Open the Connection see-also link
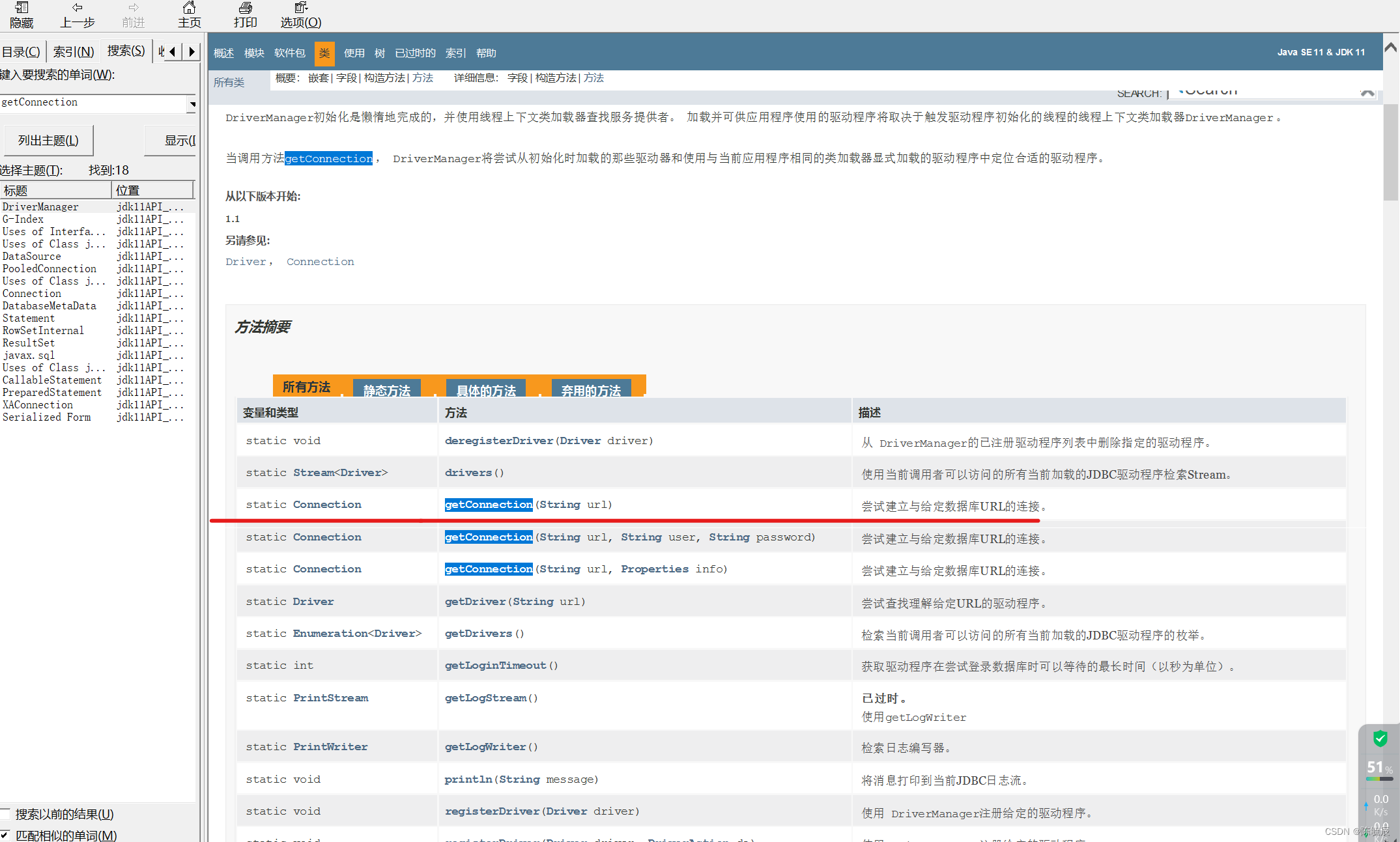Screen dimensions: 1400x842 321,262
